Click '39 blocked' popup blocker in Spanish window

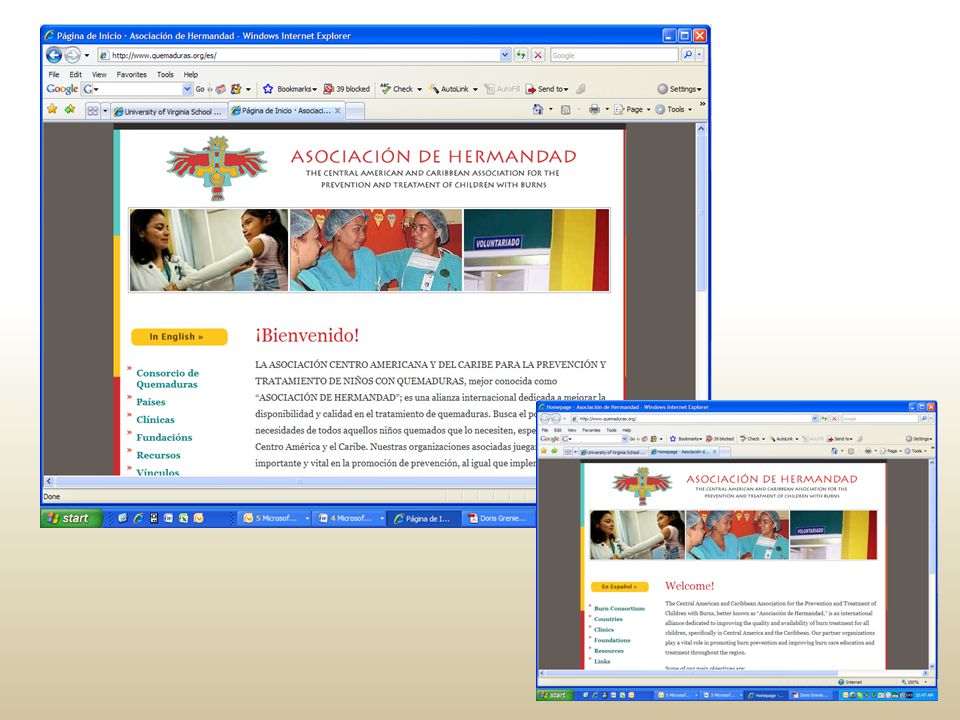click(347, 89)
